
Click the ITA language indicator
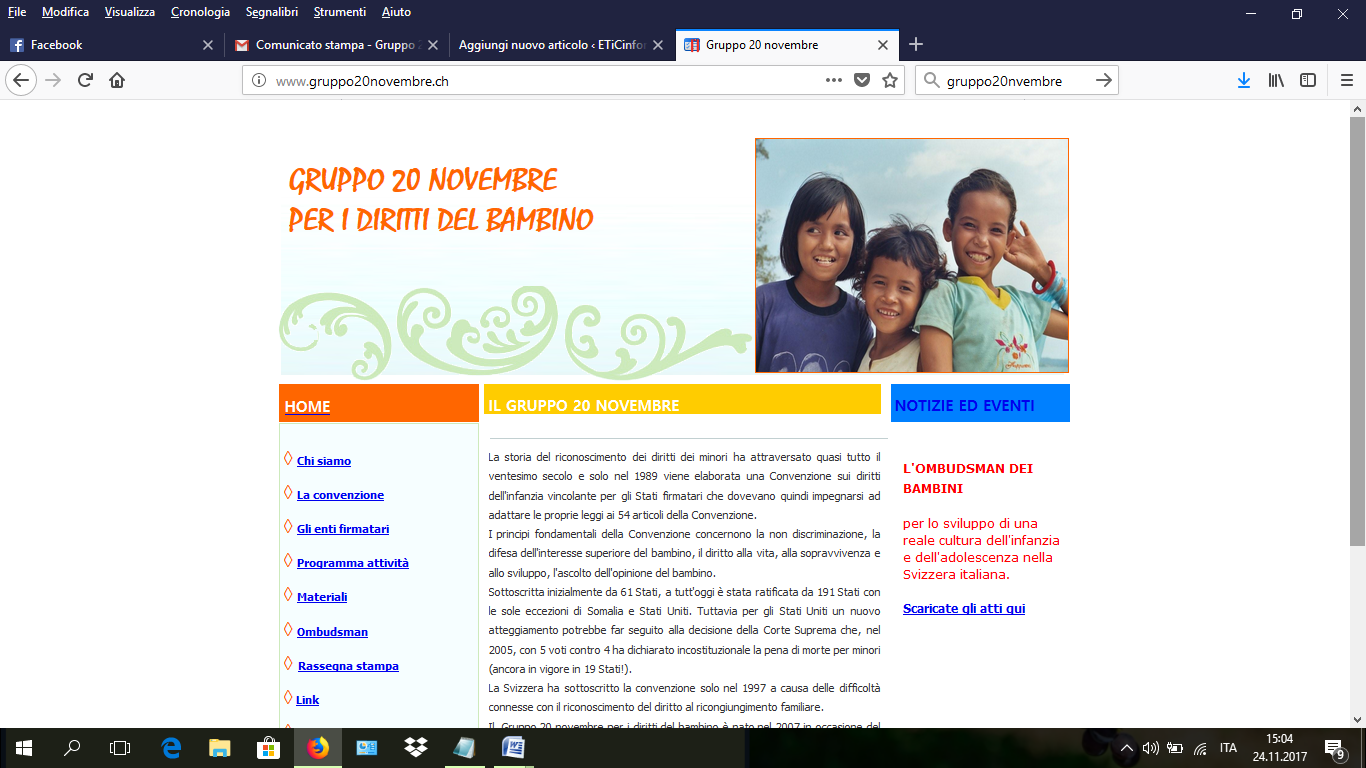coord(1228,748)
